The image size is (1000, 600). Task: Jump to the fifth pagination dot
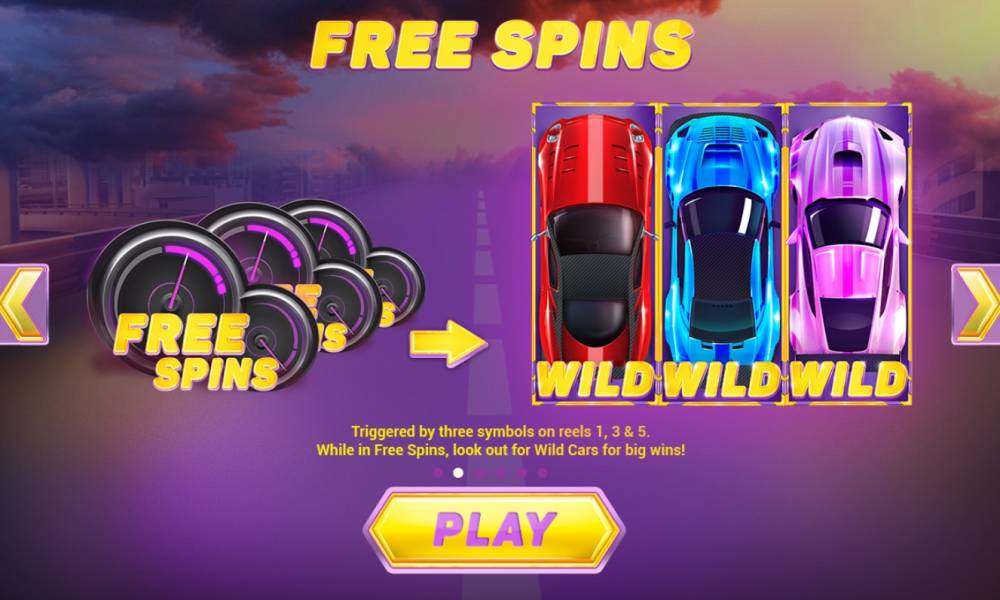pos(522,472)
